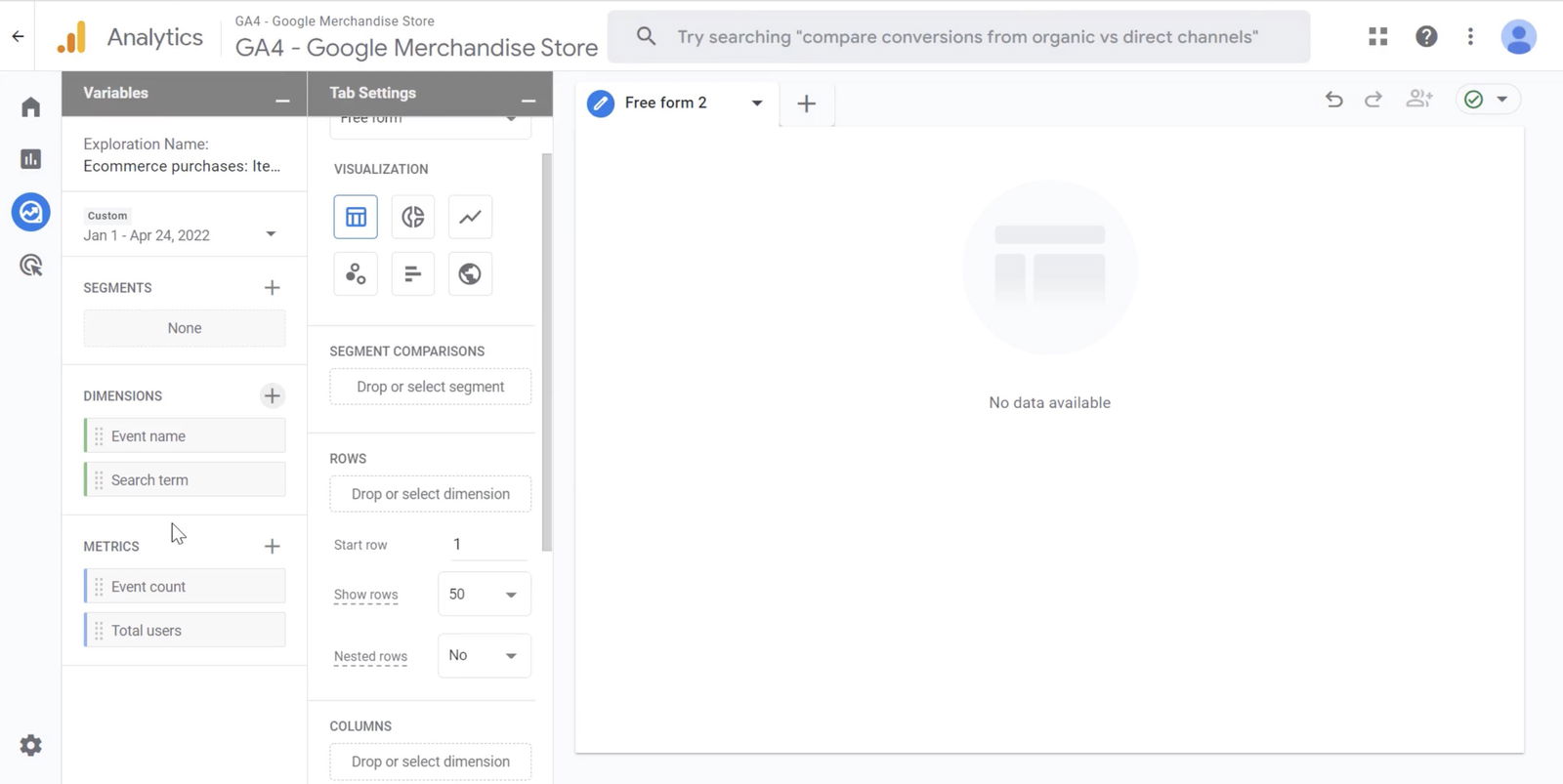Select the donut chart visualization
This screenshot has width=1563, height=784.
pos(413,217)
